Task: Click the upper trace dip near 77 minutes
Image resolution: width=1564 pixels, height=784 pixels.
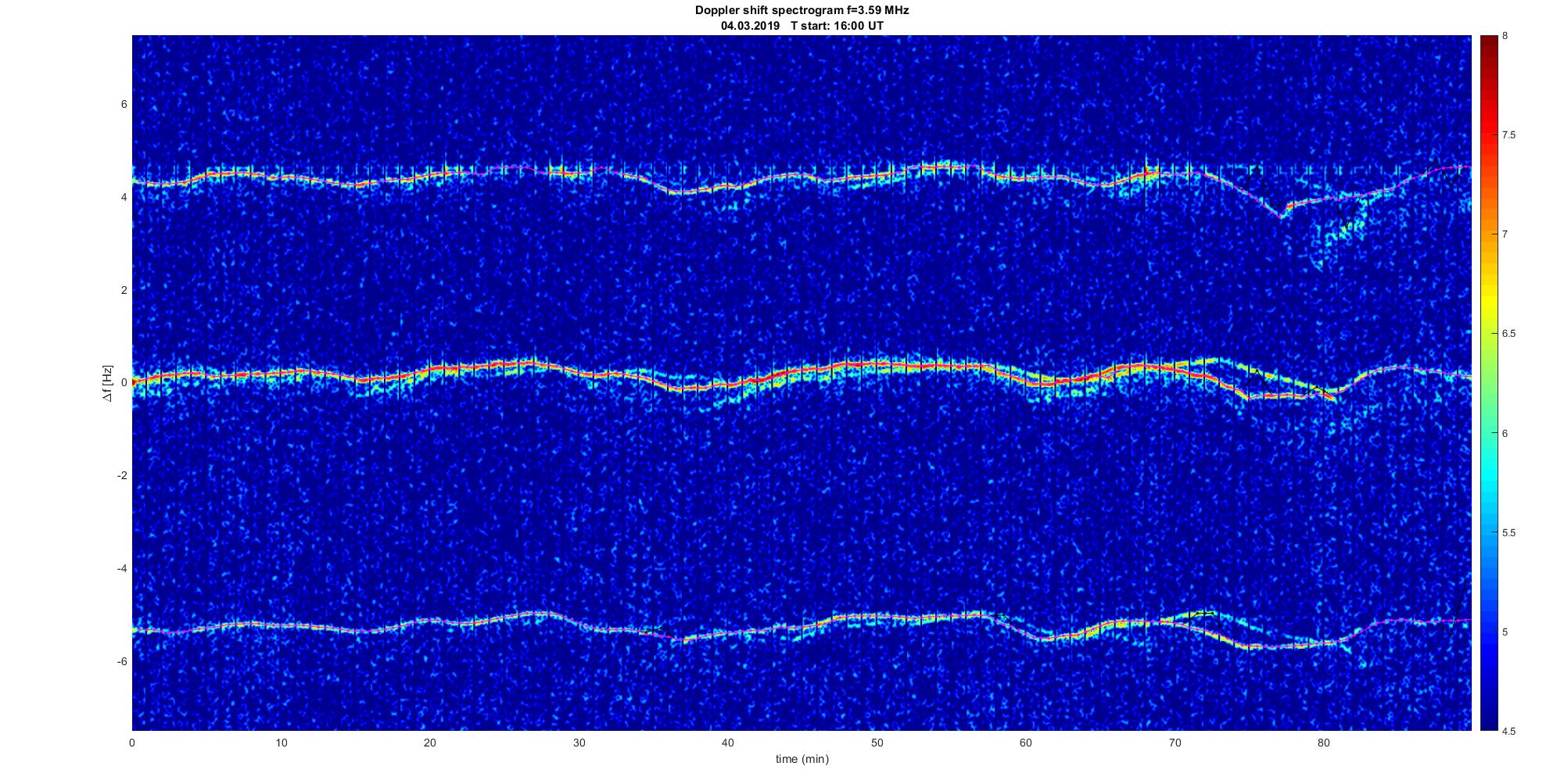Action: coord(1280,216)
